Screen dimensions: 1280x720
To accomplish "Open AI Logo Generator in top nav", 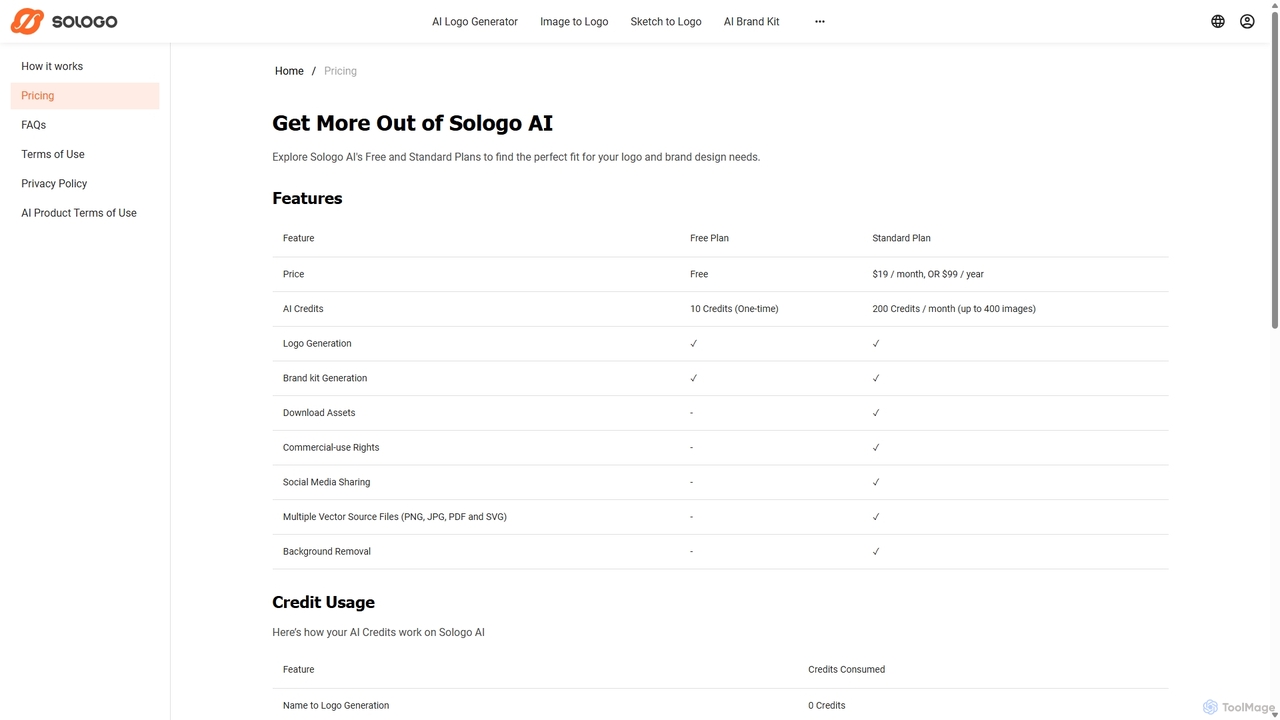I will [475, 21].
